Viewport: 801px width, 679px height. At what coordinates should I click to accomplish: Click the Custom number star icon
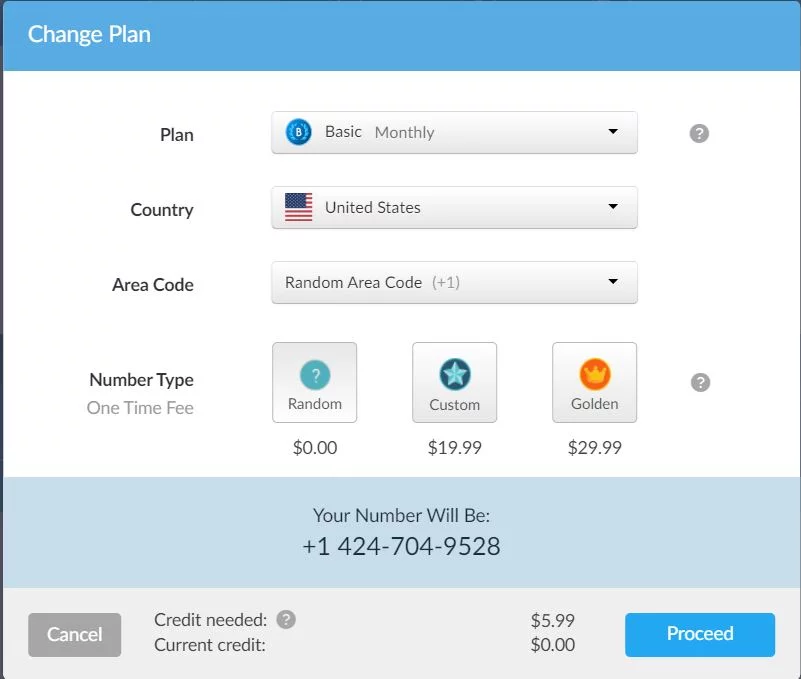click(x=455, y=375)
